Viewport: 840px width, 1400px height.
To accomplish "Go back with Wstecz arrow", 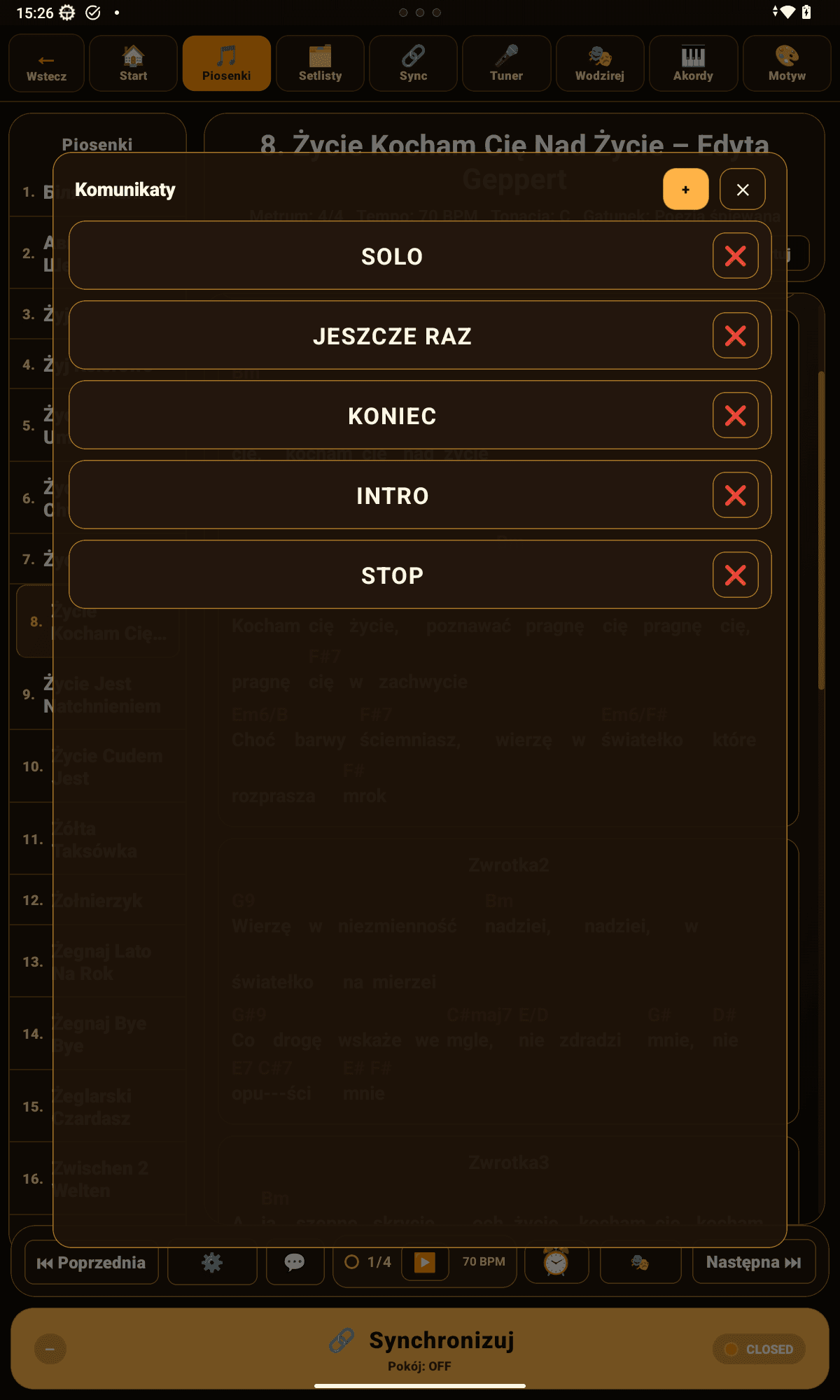I will tap(46, 64).
